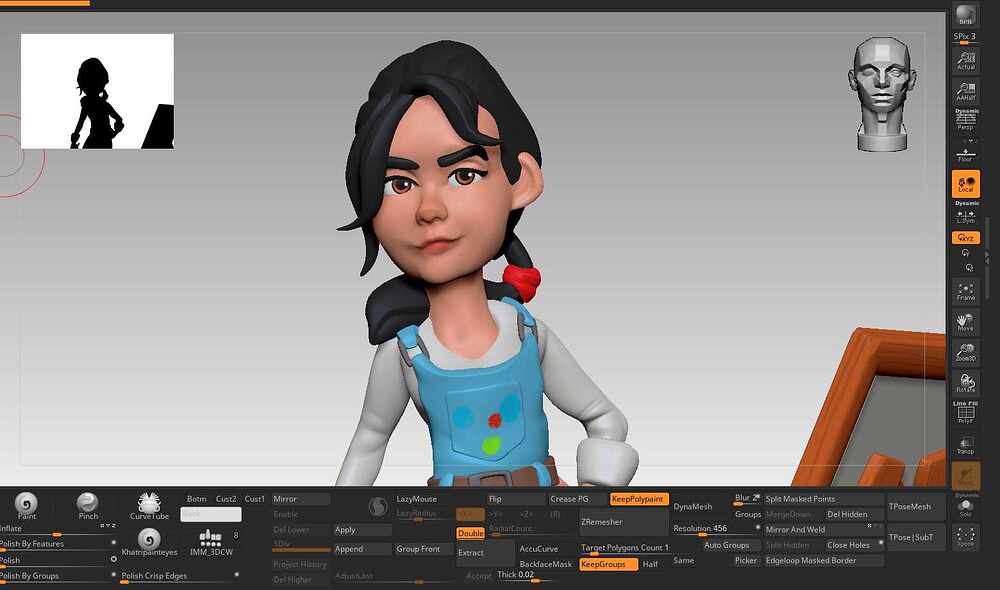This screenshot has height=590, width=1000.
Task: Click the Auto Groups button
Action: [x=732, y=545]
